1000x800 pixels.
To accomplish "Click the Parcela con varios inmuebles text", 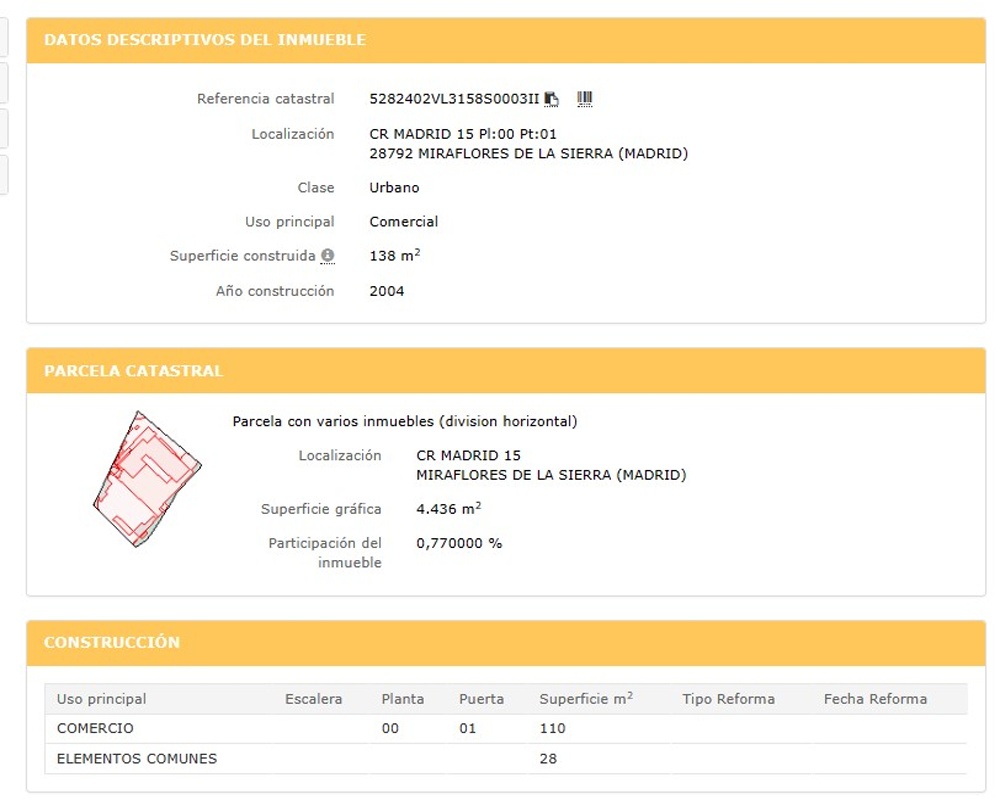I will (404, 422).
